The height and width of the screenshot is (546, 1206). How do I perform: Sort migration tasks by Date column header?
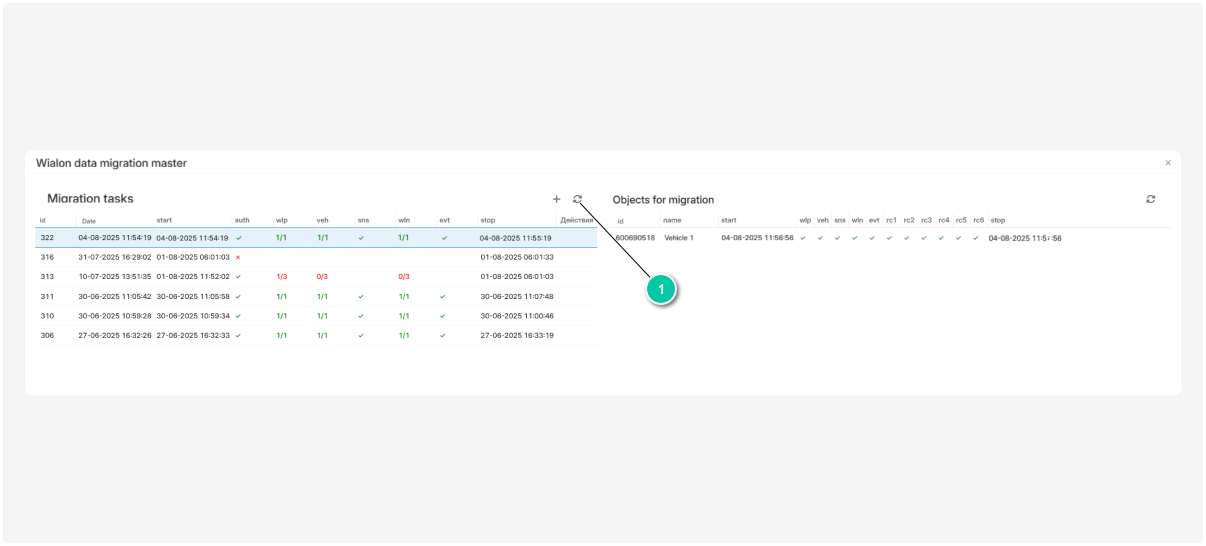89,221
